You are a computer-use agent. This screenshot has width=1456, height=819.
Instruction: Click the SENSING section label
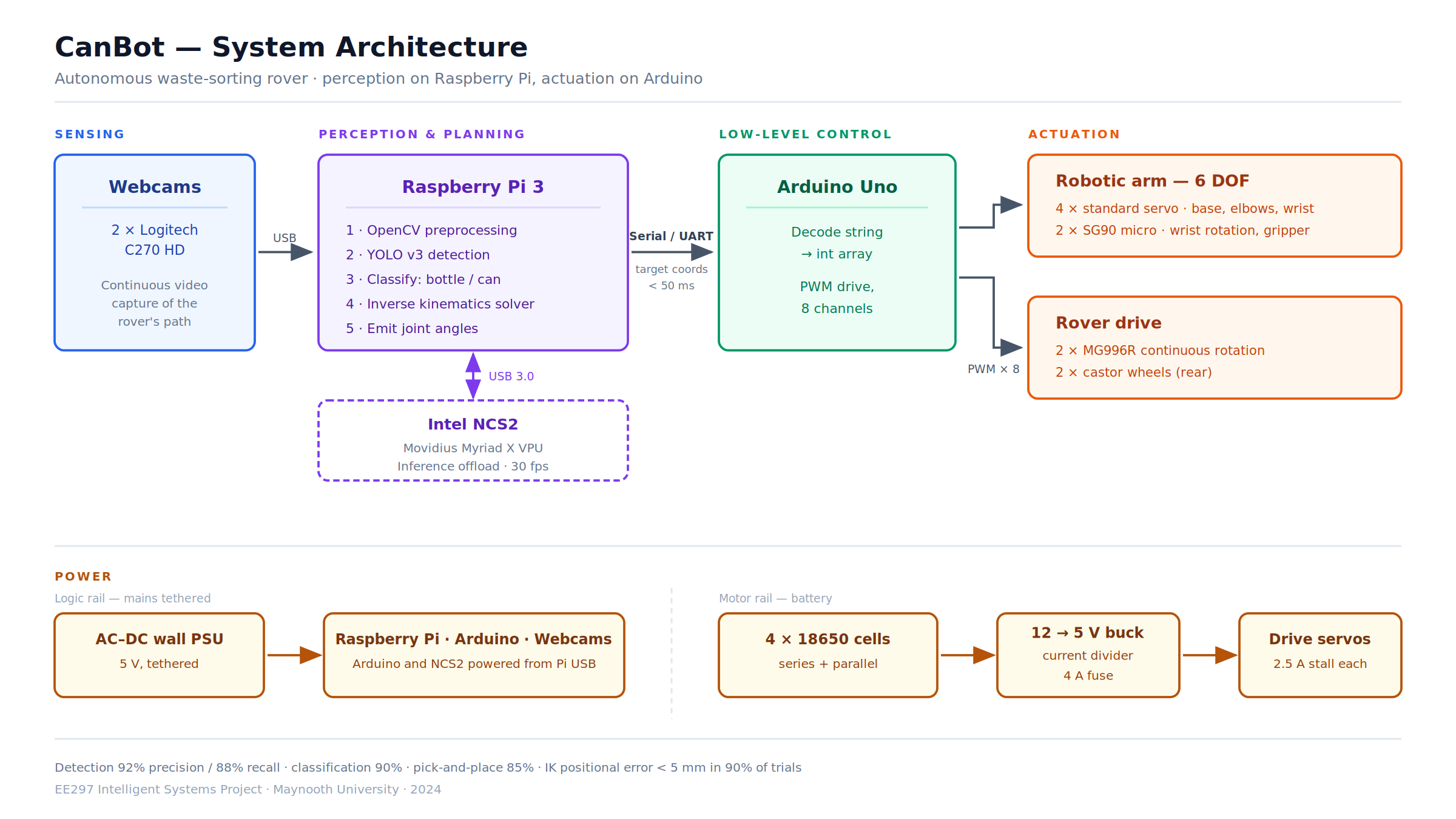(90, 134)
